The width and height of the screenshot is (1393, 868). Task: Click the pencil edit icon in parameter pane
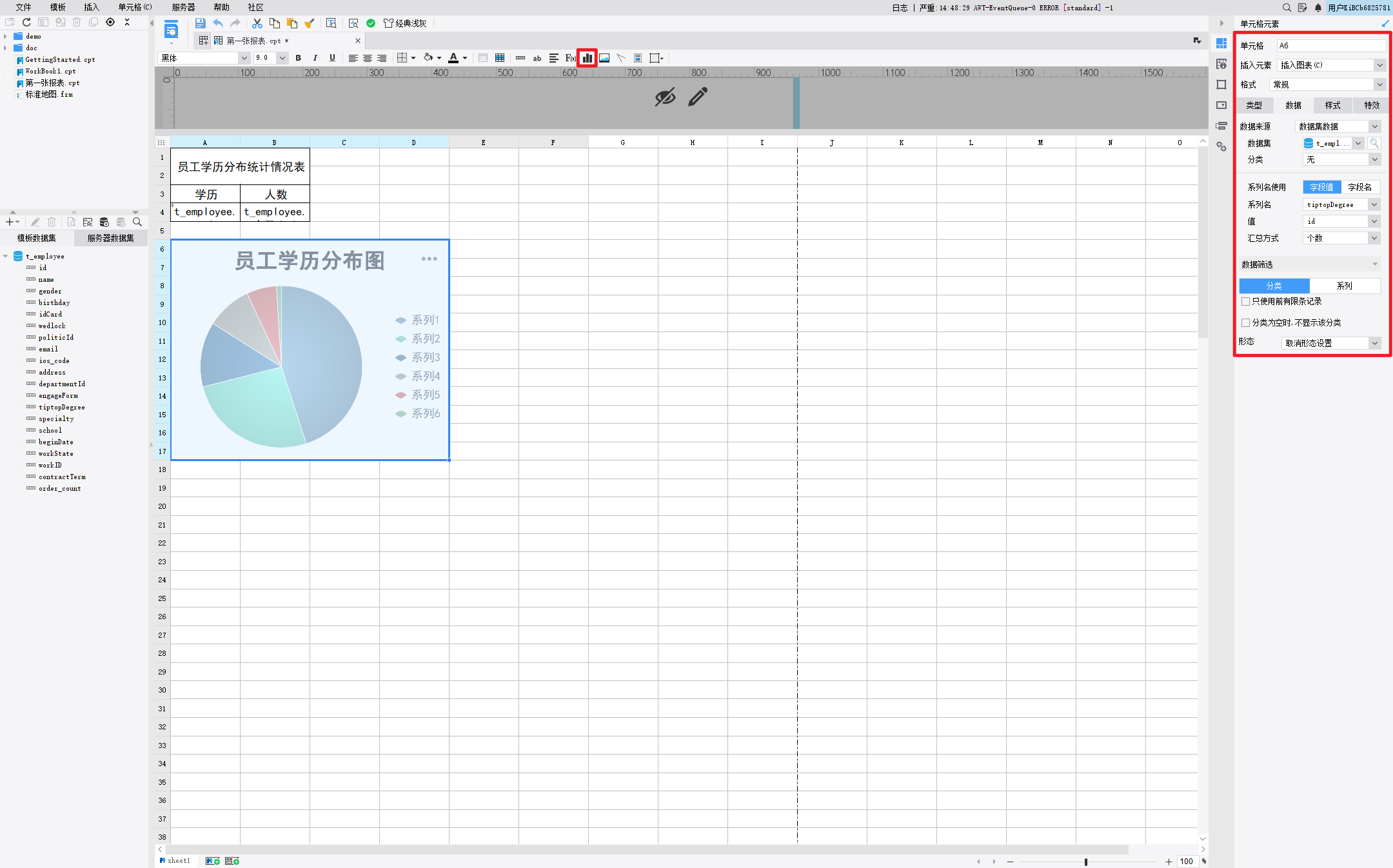point(698,97)
